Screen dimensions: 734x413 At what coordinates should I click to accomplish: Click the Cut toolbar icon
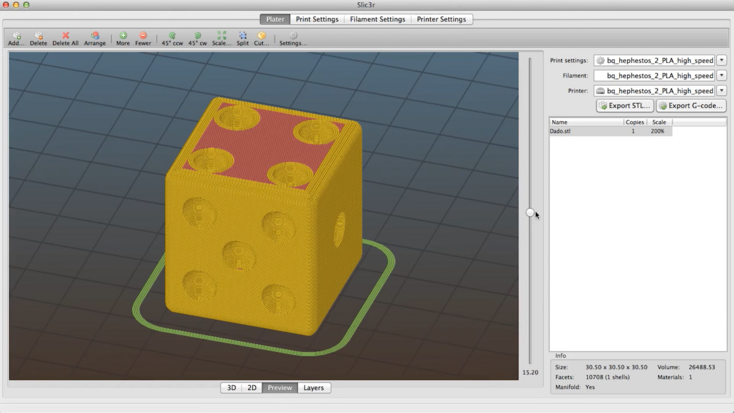pyautogui.click(x=261, y=38)
